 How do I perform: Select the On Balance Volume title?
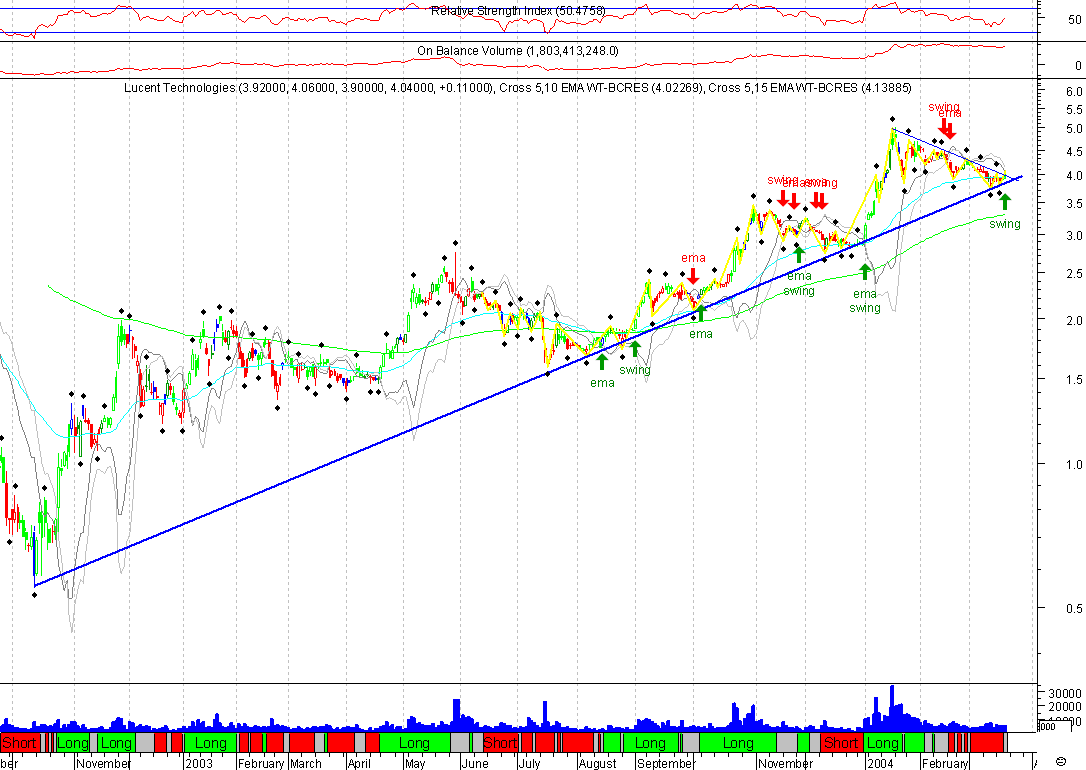tap(518, 51)
